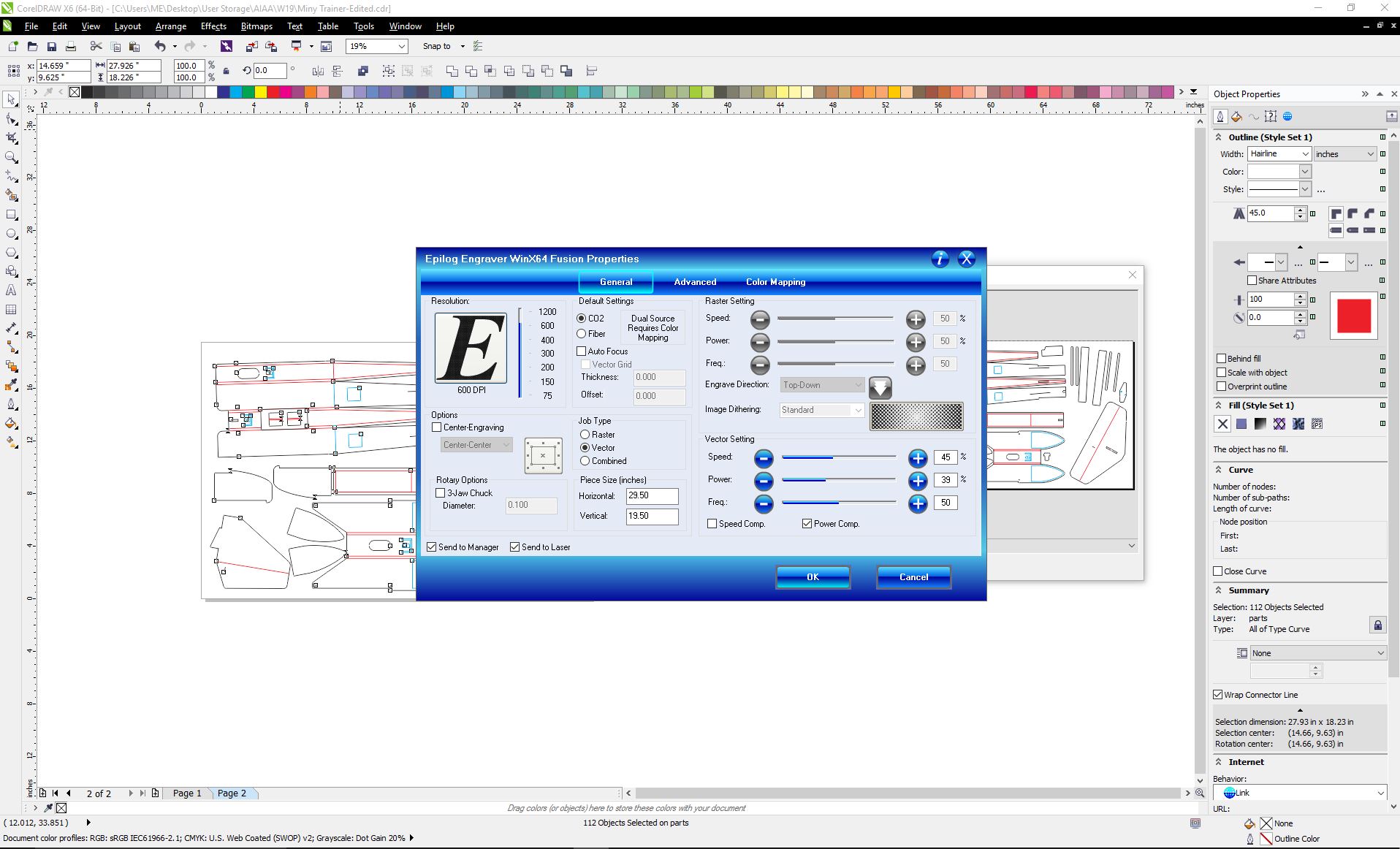Click the Align and distribute icon
Image resolution: width=1400 pixels, height=849 pixels.
point(592,71)
